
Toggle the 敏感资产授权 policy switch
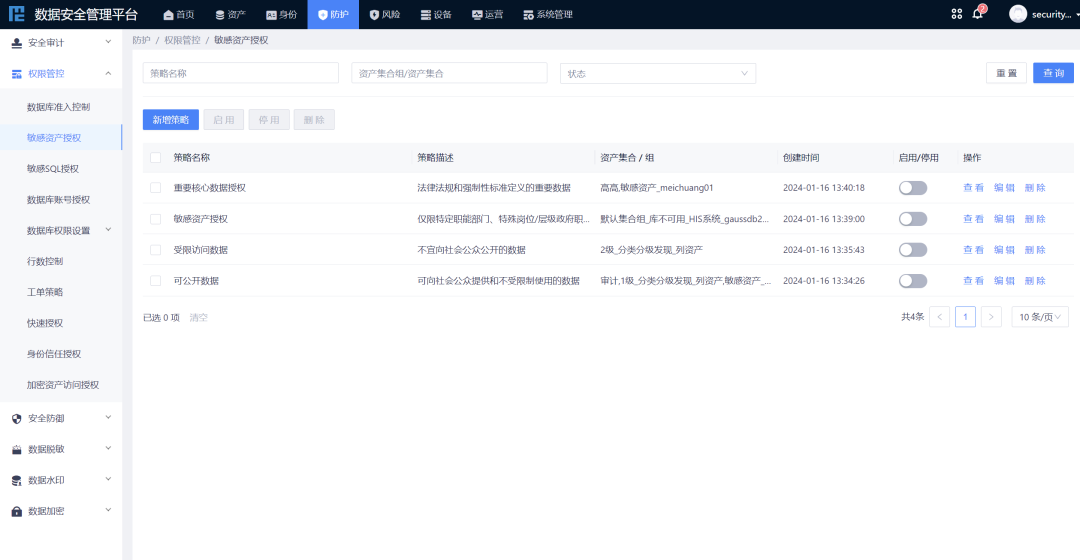(x=912, y=219)
